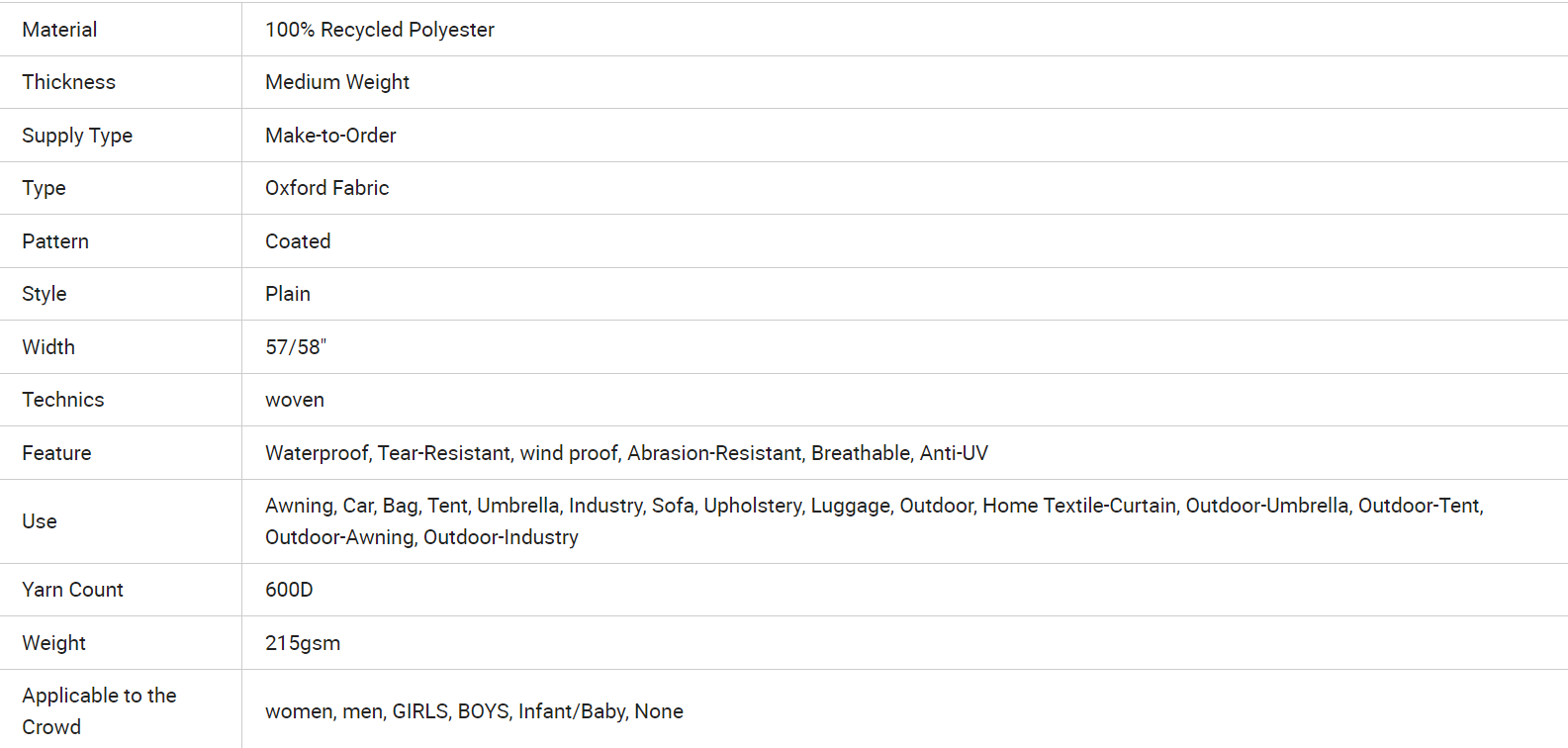
Task: Click the Abrasion-Resistant feature text
Action: point(715,453)
